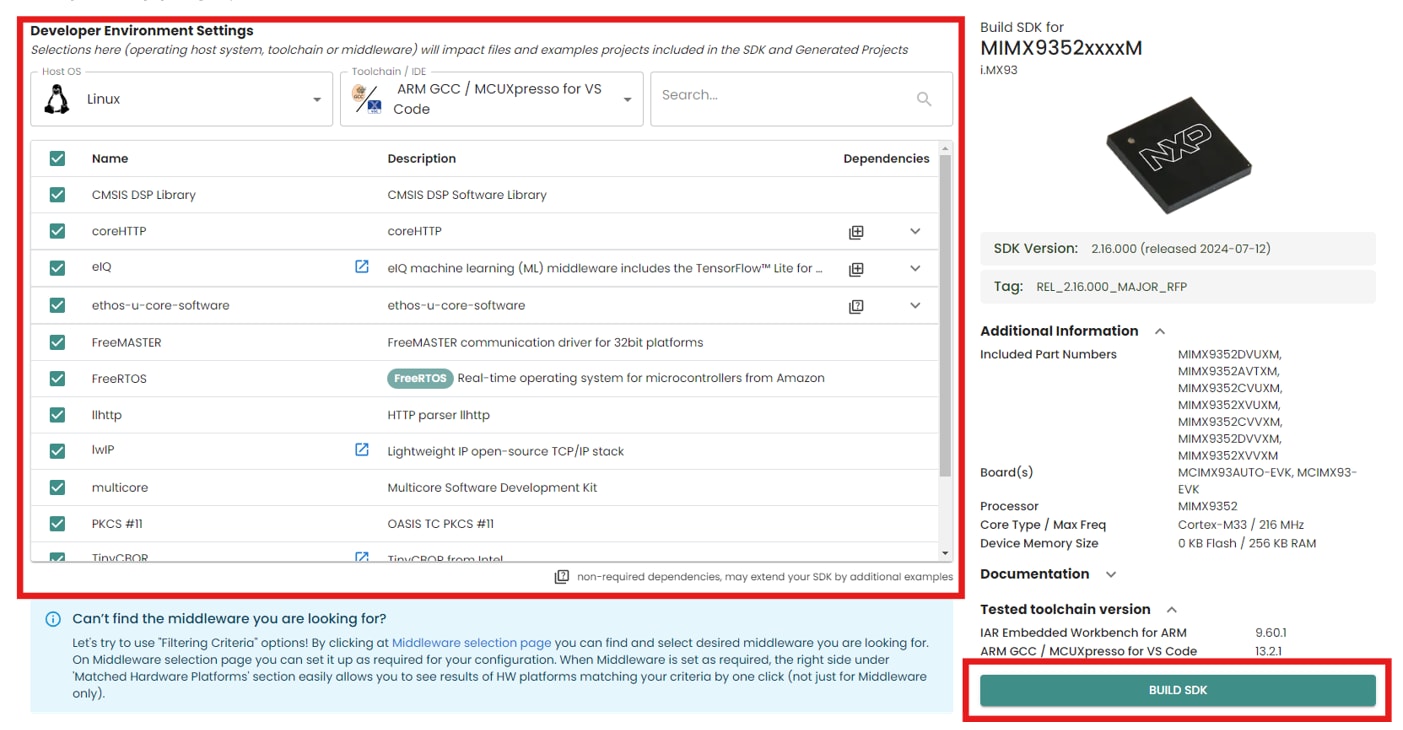Expand the coreHTTP row chevron
The width and height of the screenshot is (1403, 730).
915,231
